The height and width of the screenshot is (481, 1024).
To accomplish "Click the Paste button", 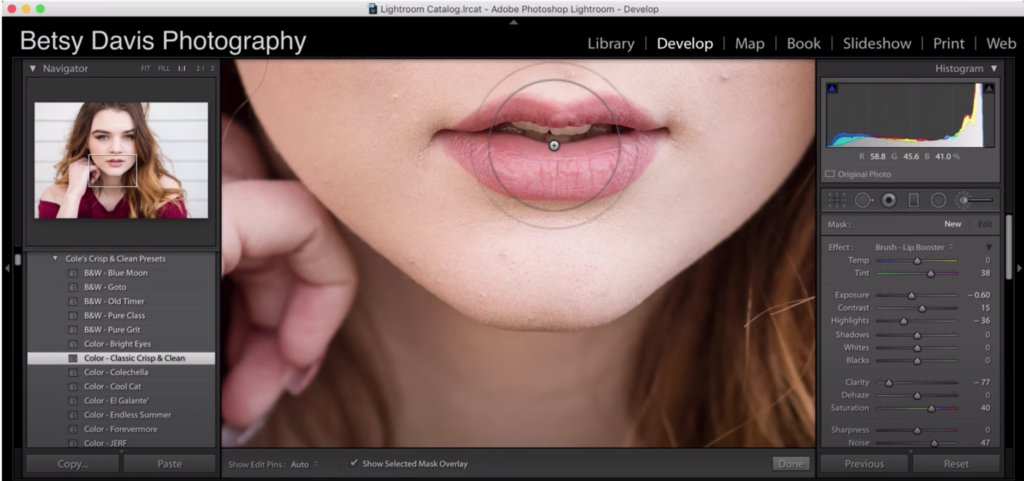I will coord(169,464).
